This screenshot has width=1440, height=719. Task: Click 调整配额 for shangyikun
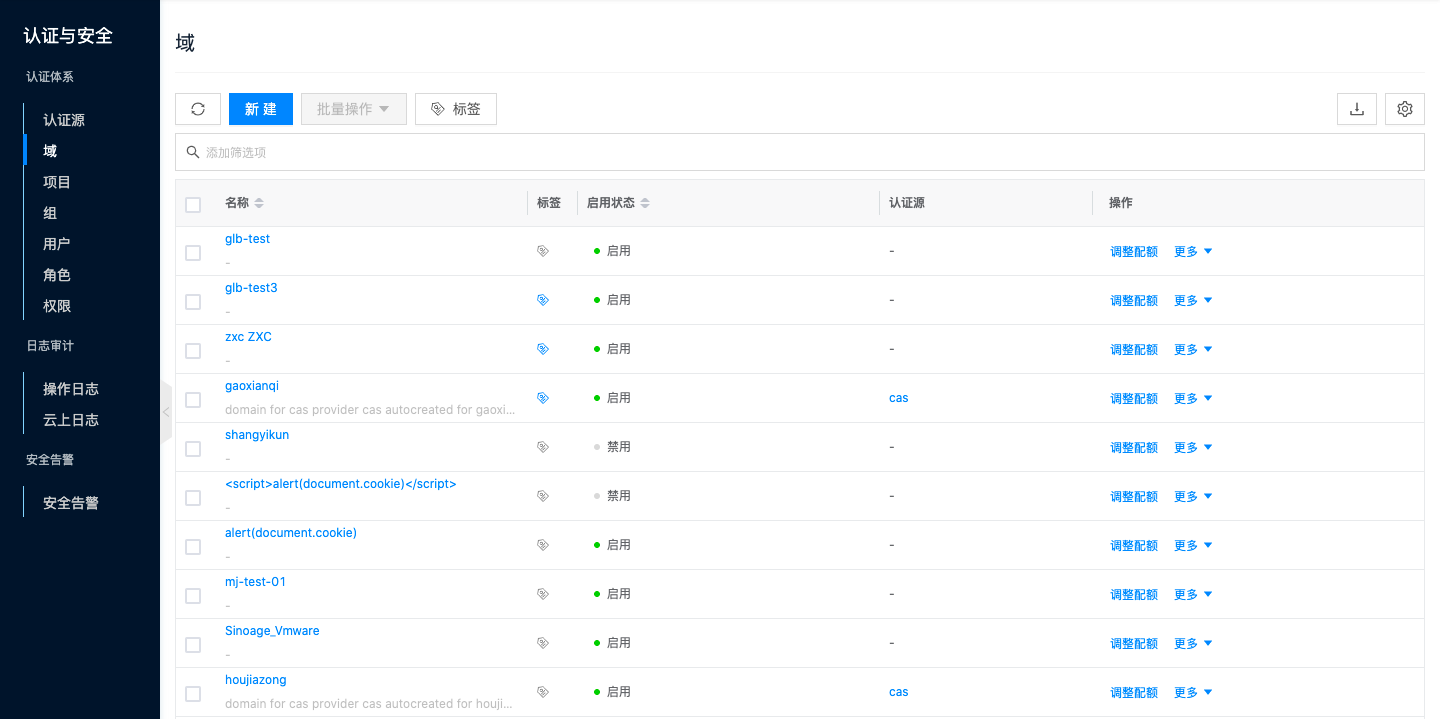click(x=1134, y=448)
